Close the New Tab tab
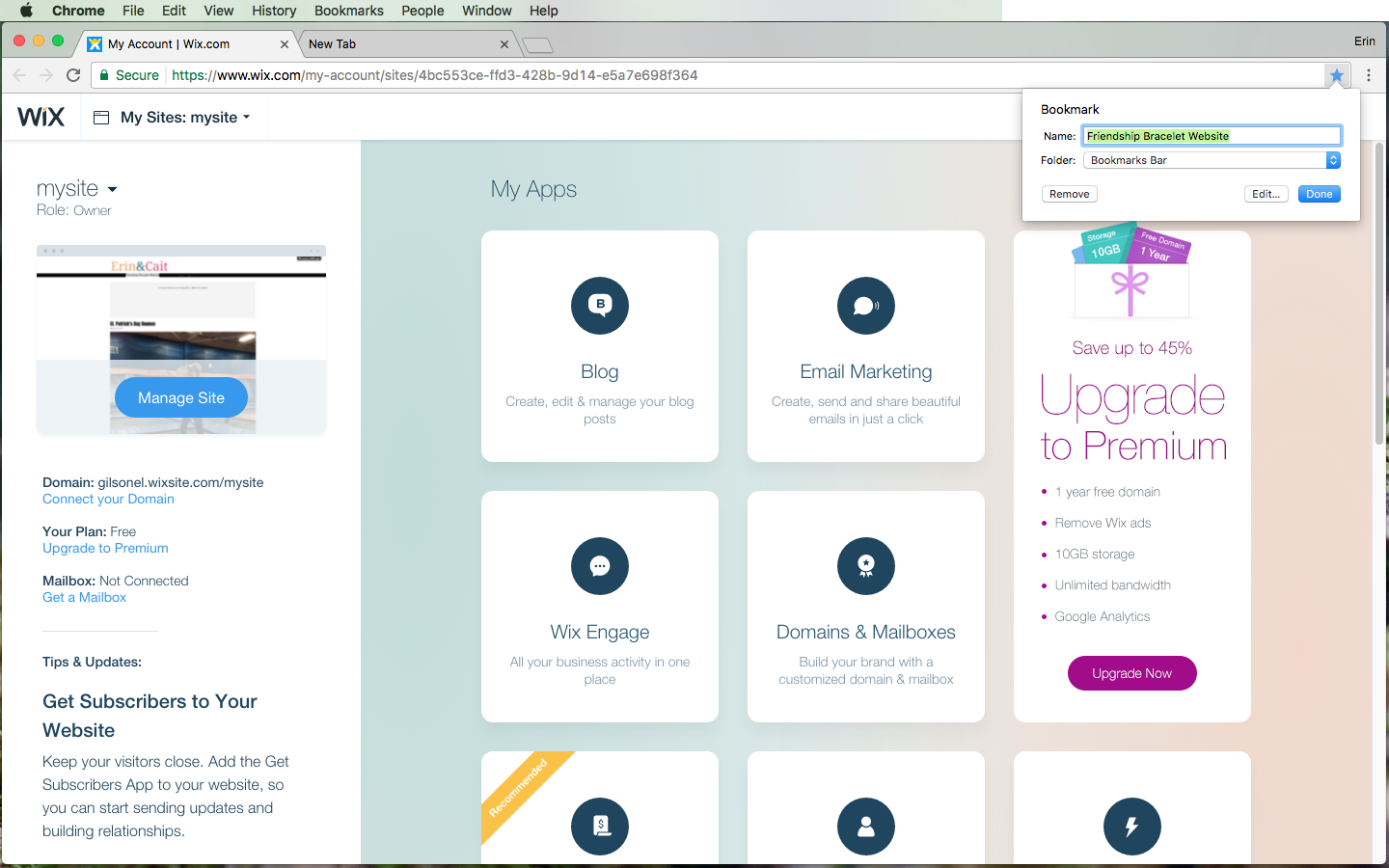The image size is (1389, 868). tap(504, 44)
